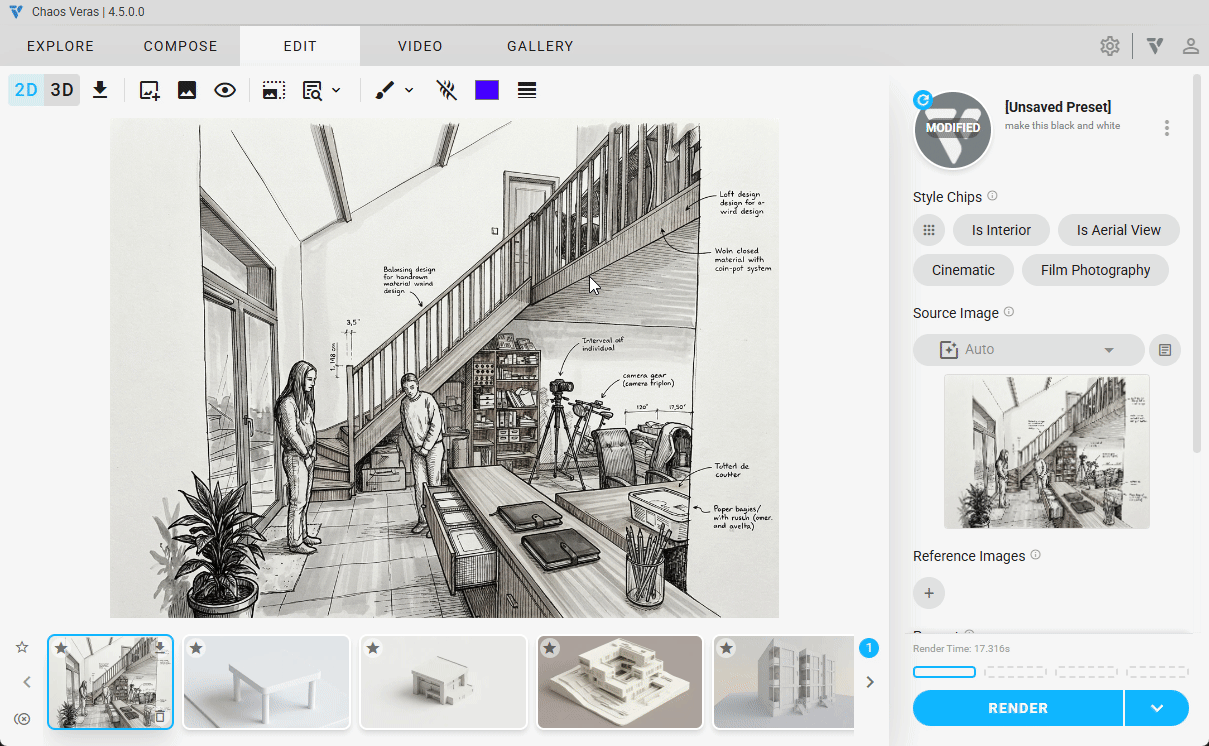Screen dimensions: 1209x746
Task: Download the current image
Action: point(100,90)
